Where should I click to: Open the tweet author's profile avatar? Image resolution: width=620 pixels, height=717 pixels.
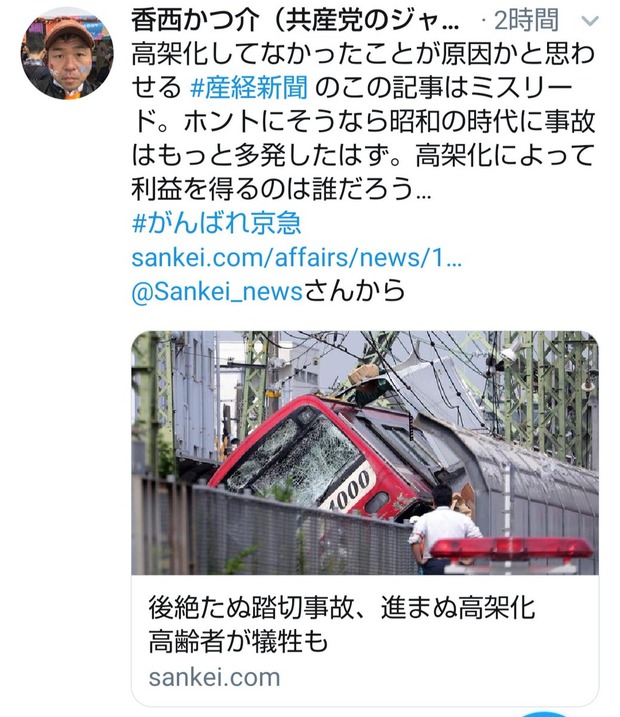(x=67, y=54)
